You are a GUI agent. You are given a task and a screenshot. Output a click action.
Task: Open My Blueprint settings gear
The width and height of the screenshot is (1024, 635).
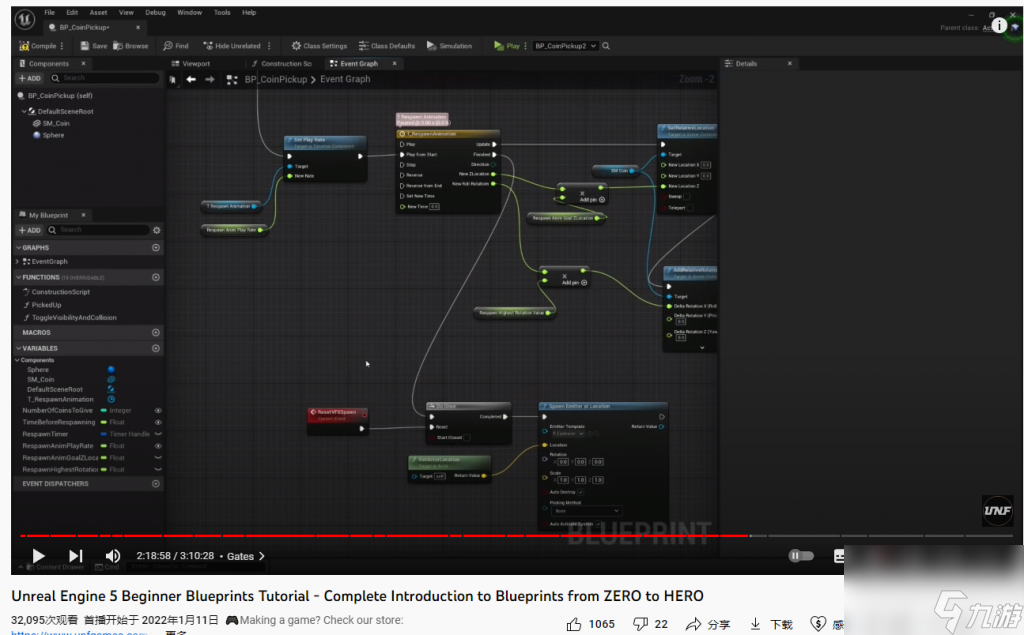pyautogui.click(x=156, y=230)
